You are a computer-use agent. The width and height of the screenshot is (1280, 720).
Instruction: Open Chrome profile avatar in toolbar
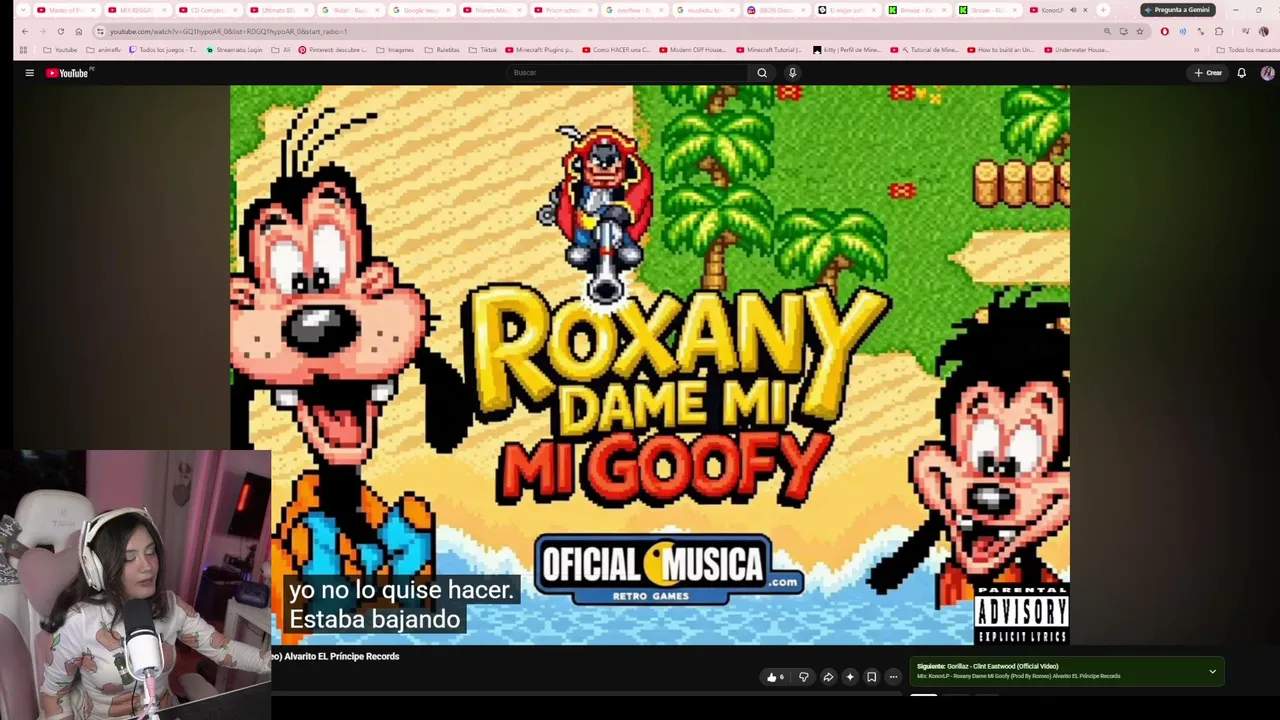click(1263, 31)
